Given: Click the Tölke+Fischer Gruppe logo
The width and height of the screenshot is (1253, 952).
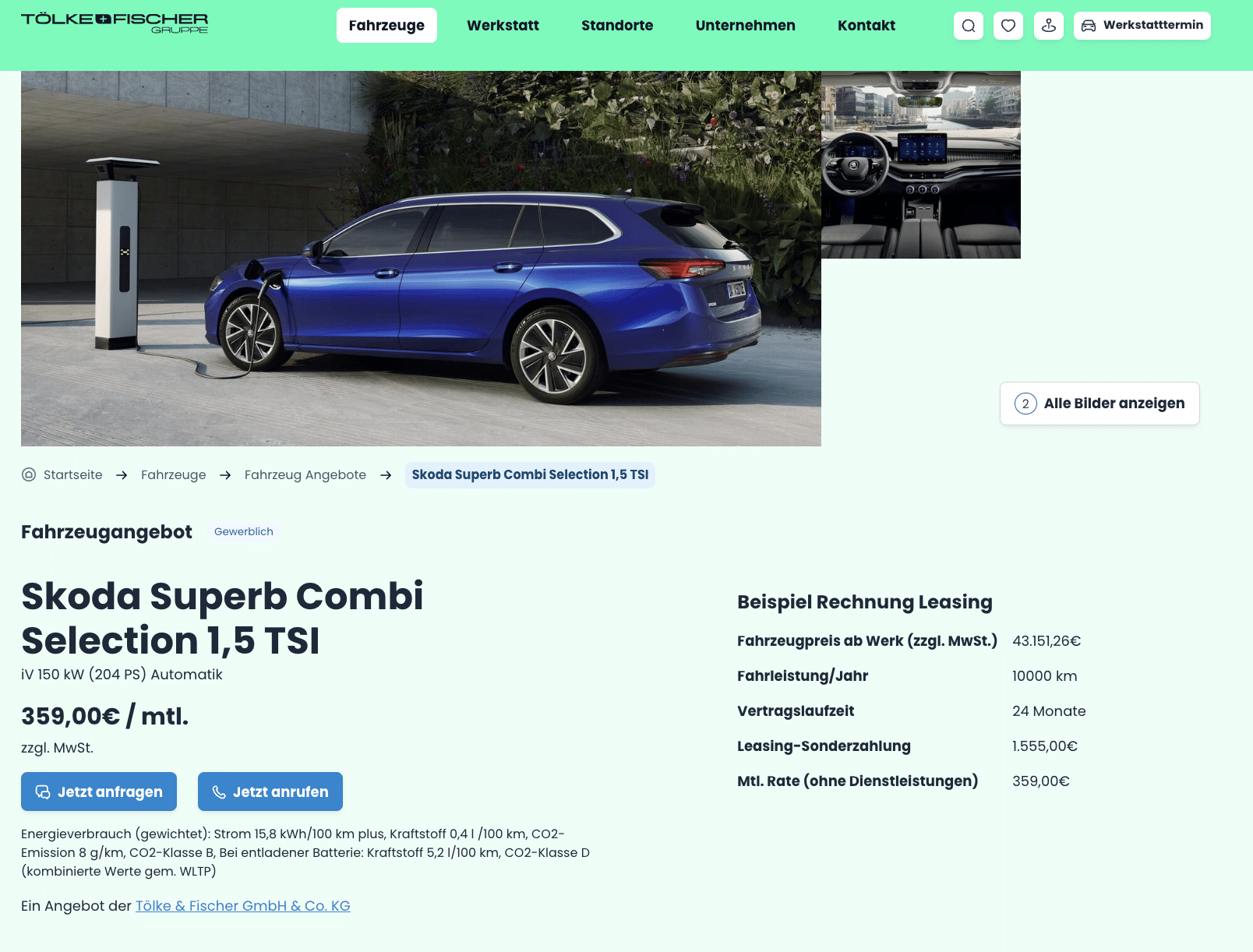Looking at the screenshot, I should (x=115, y=23).
